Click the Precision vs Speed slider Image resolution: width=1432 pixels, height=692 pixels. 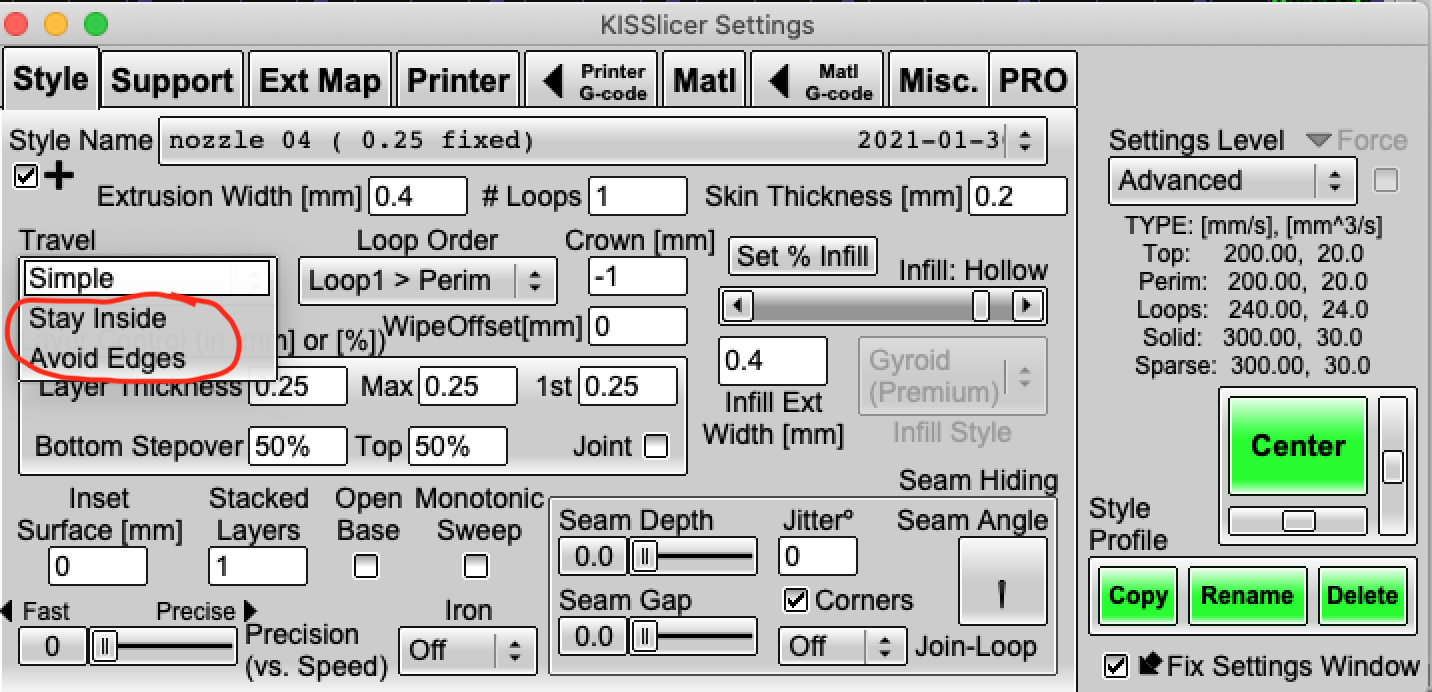(164, 648)
